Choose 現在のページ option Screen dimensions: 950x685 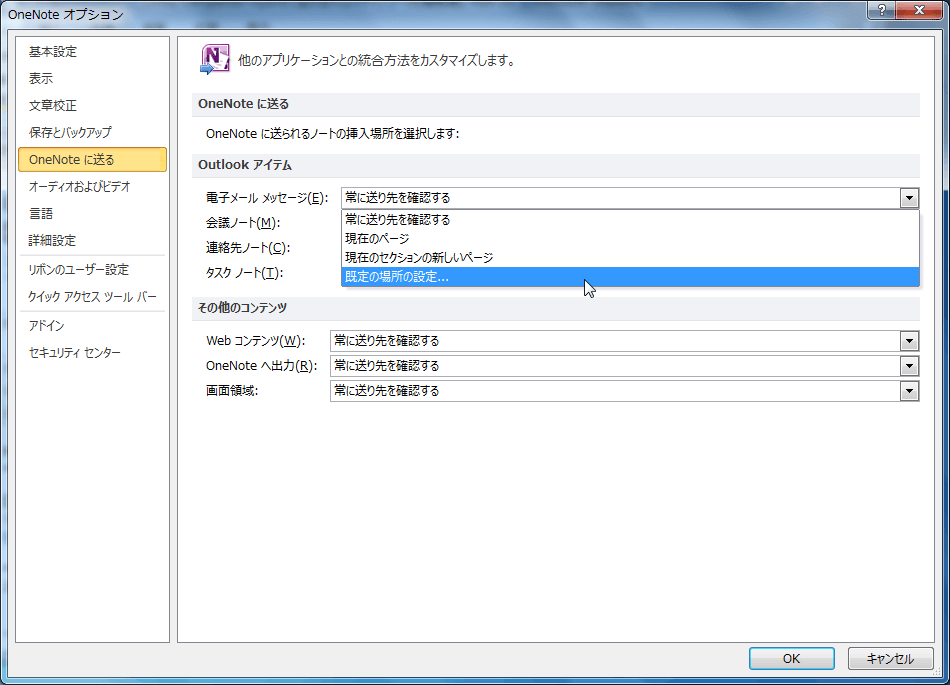630,239
